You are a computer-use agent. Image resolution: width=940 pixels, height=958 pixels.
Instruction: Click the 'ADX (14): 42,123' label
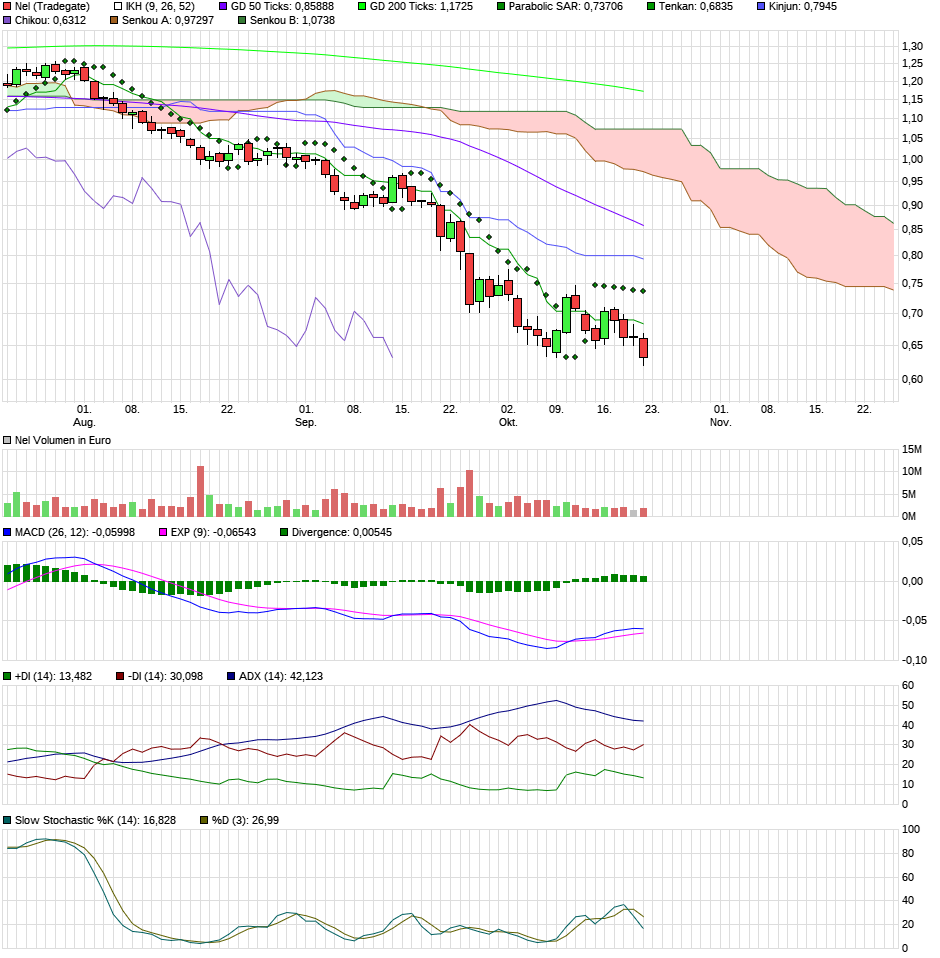point(281,677)
